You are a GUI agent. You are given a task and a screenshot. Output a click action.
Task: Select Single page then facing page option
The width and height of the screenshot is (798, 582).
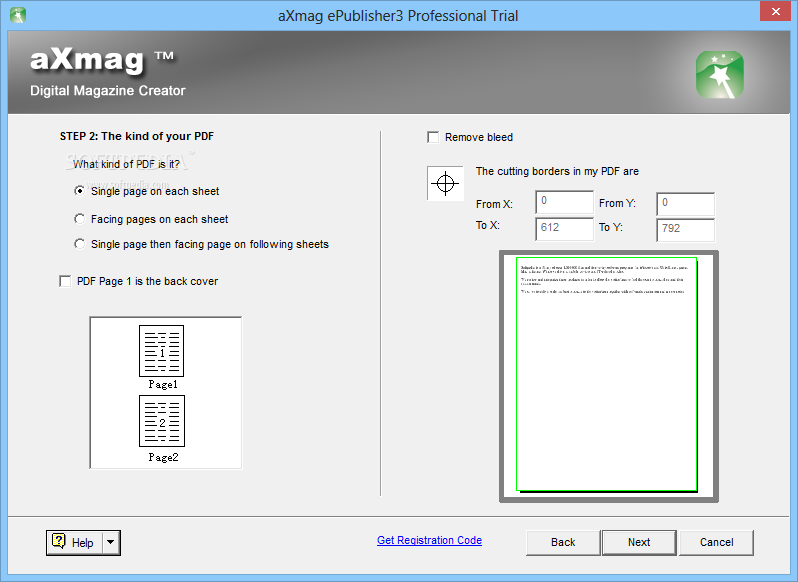79,244
